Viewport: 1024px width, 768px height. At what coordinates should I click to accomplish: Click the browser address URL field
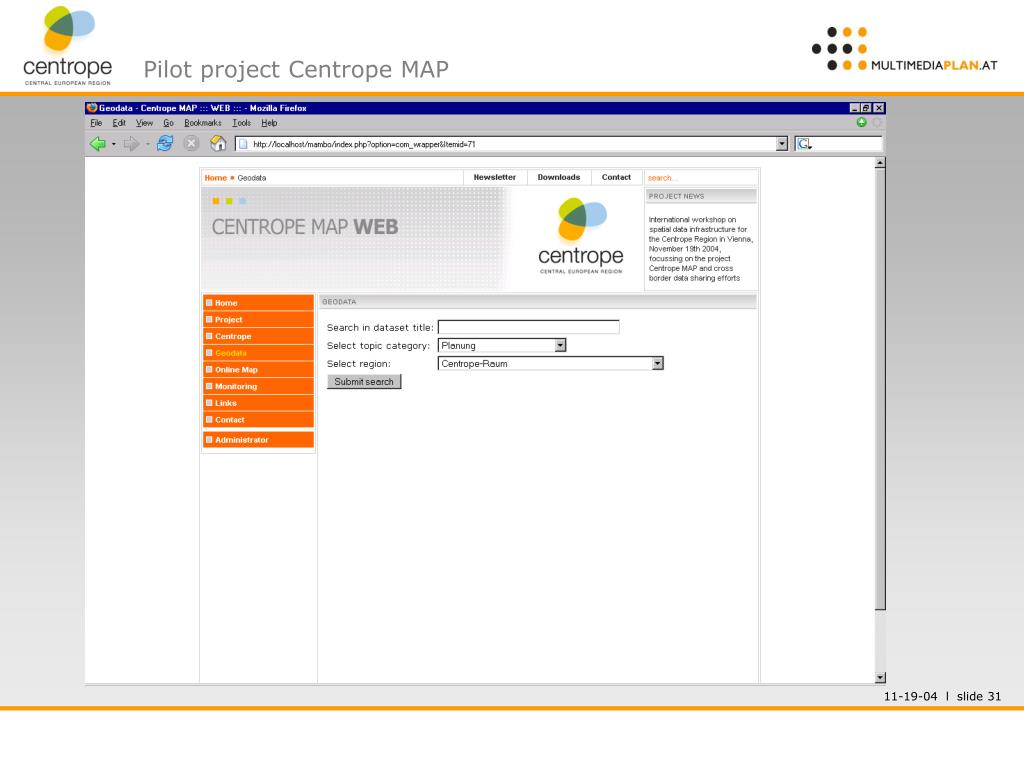click(512, 144)
